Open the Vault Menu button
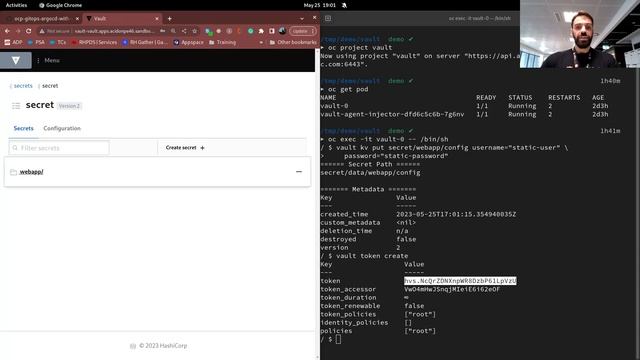 (48, 60)
